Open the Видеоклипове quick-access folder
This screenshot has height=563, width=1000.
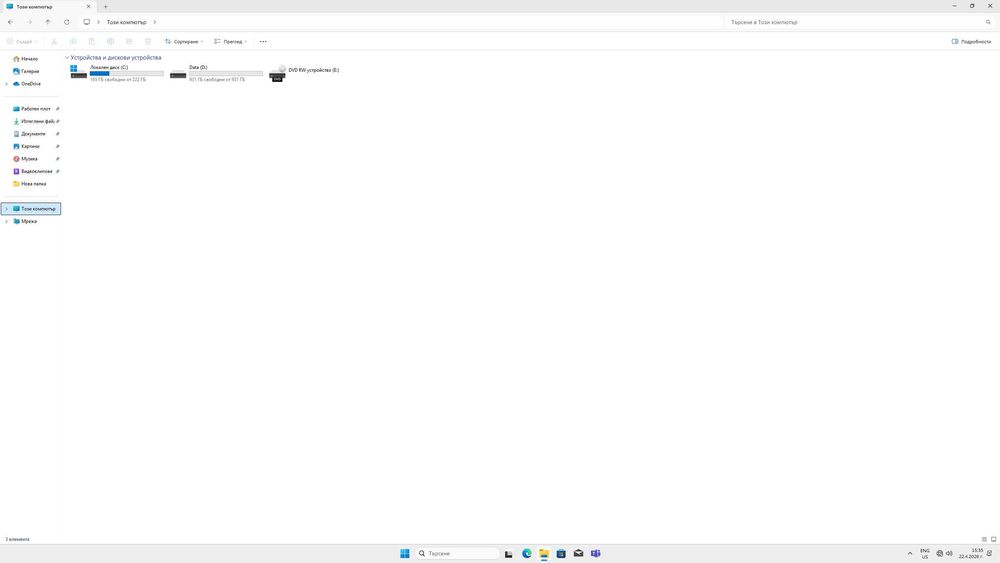(36, 172)
